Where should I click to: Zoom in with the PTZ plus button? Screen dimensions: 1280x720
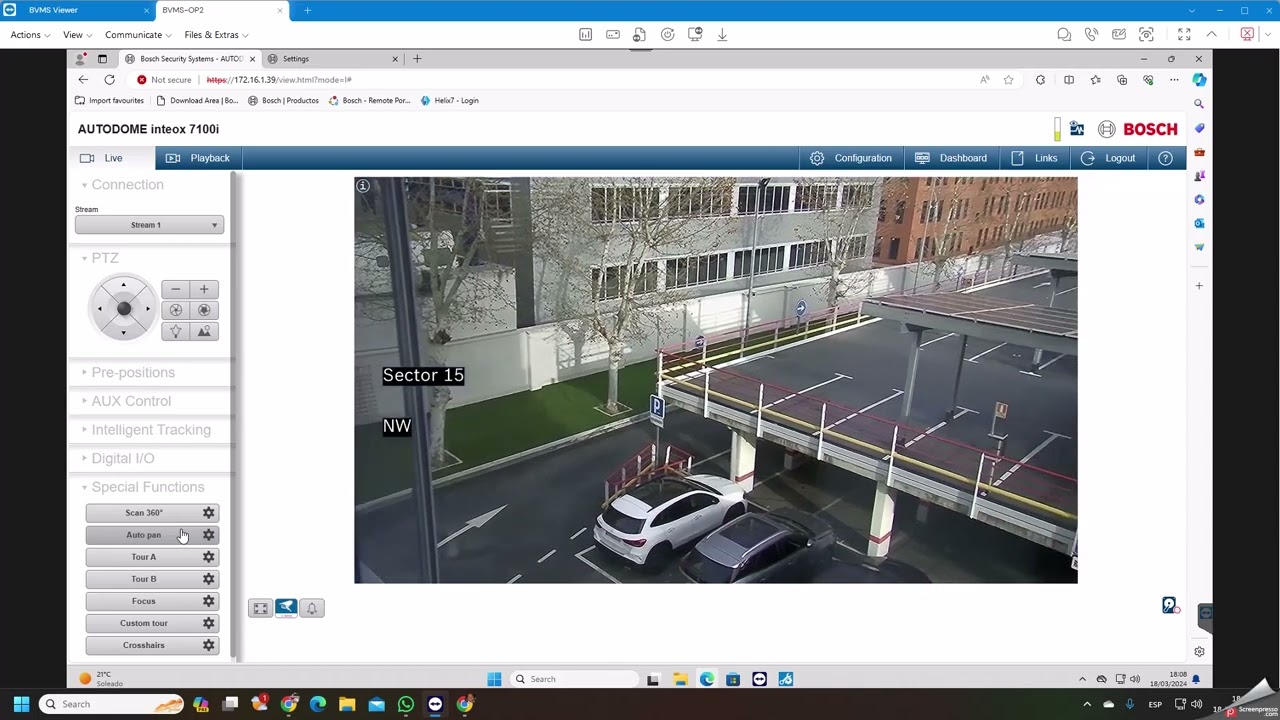(x=204, y=289)
